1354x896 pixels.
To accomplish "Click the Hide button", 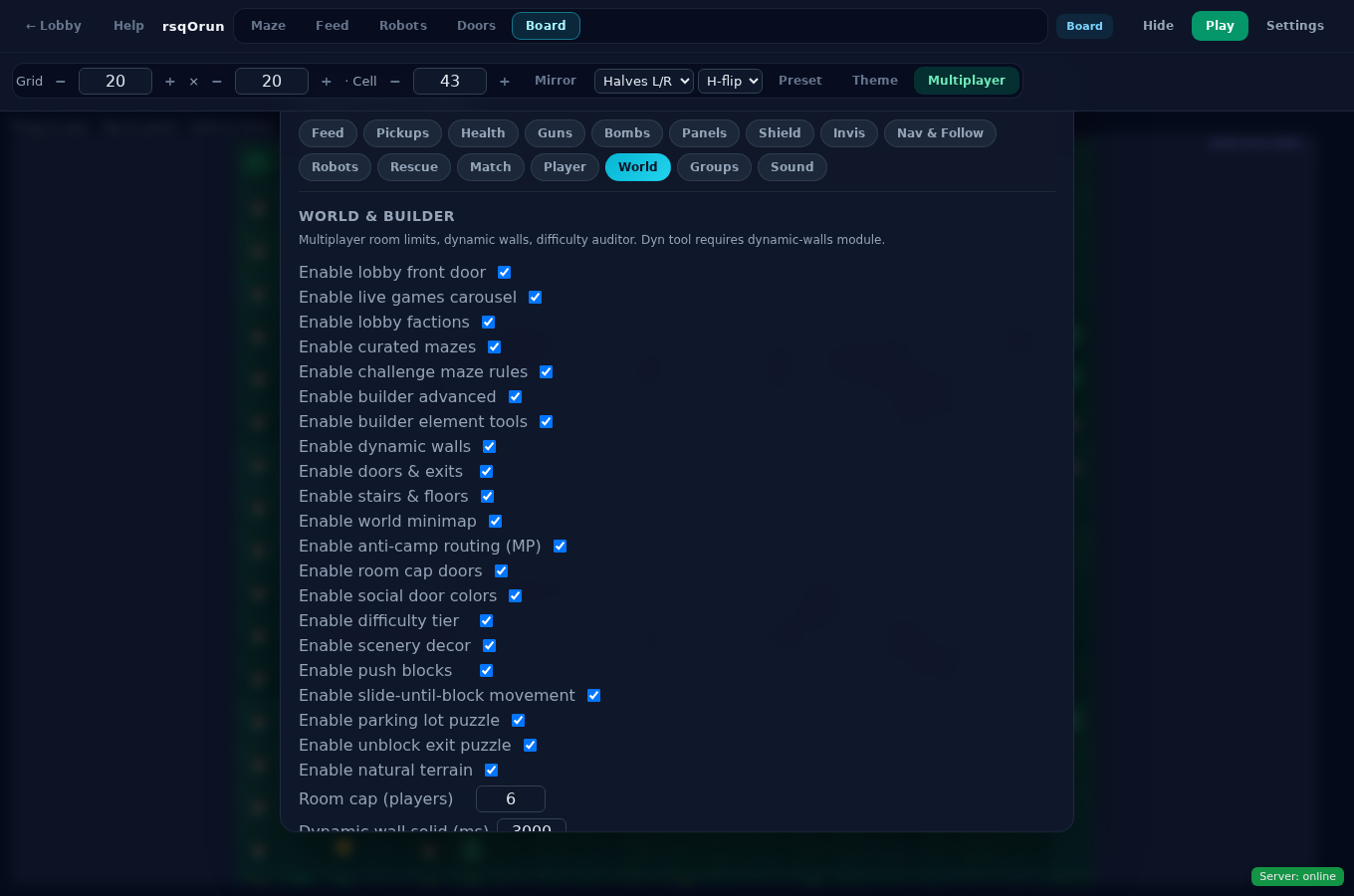I will click(x=1158, y=26).
